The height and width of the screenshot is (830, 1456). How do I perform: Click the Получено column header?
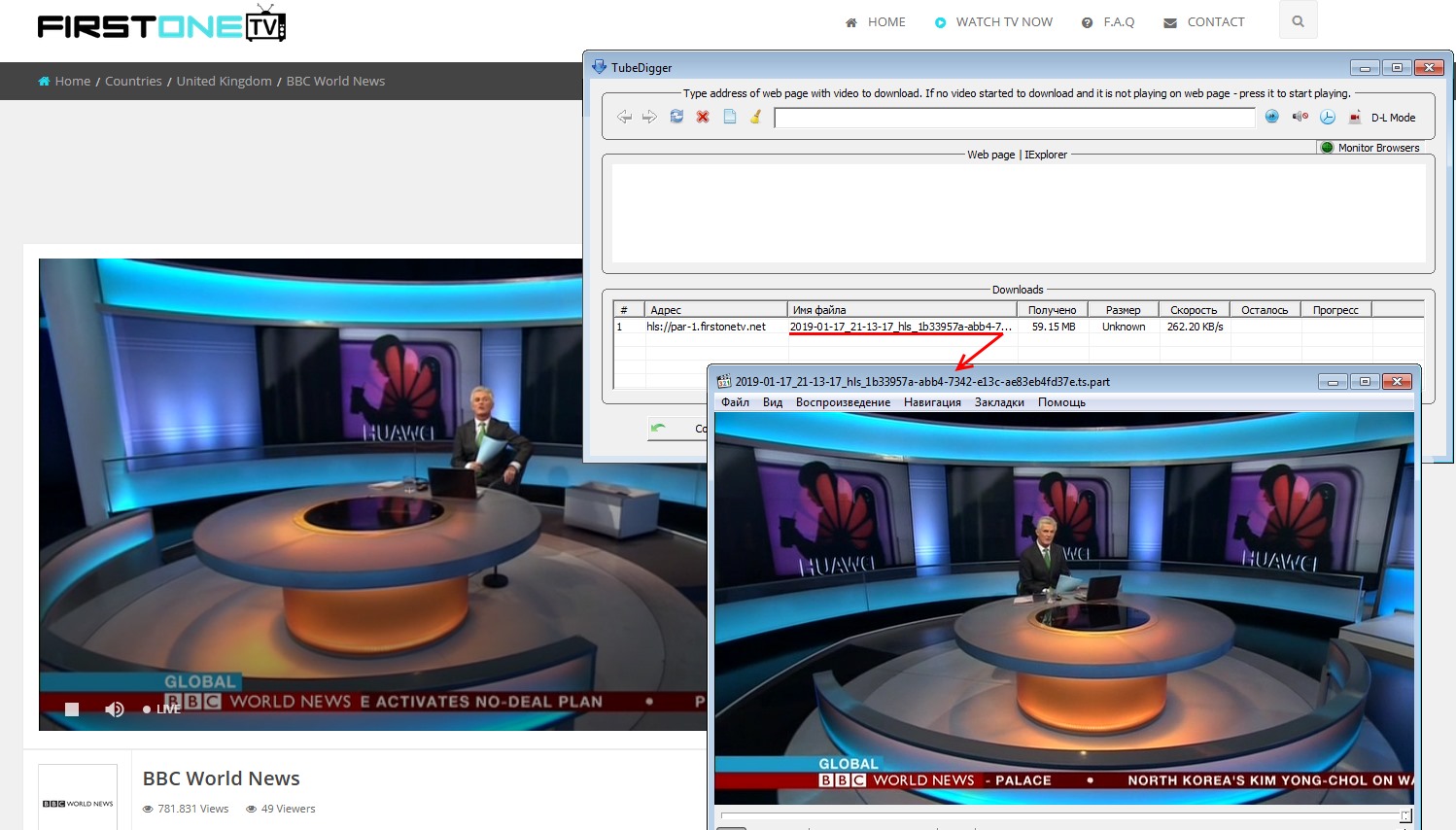pos(1052,310)
